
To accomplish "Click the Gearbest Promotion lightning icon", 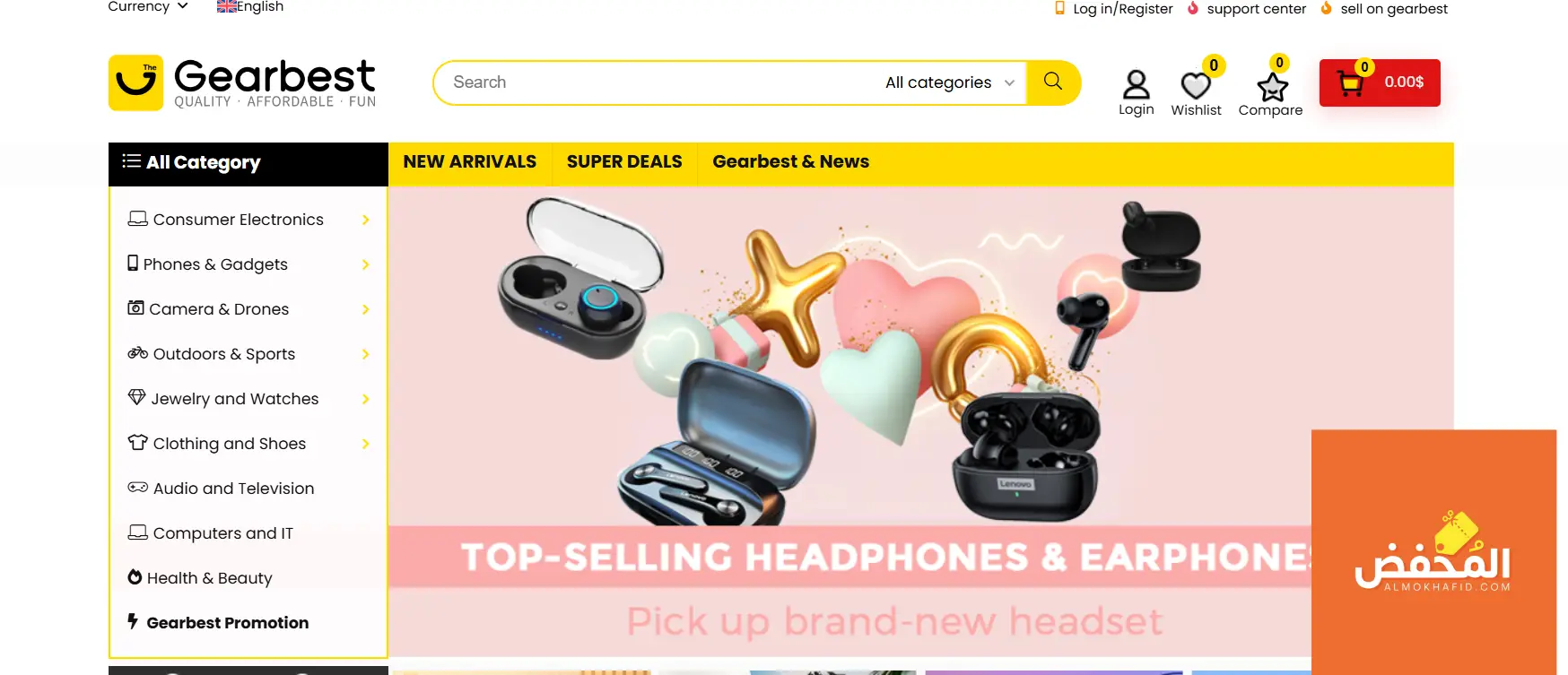I will click(x=133, y=621).
